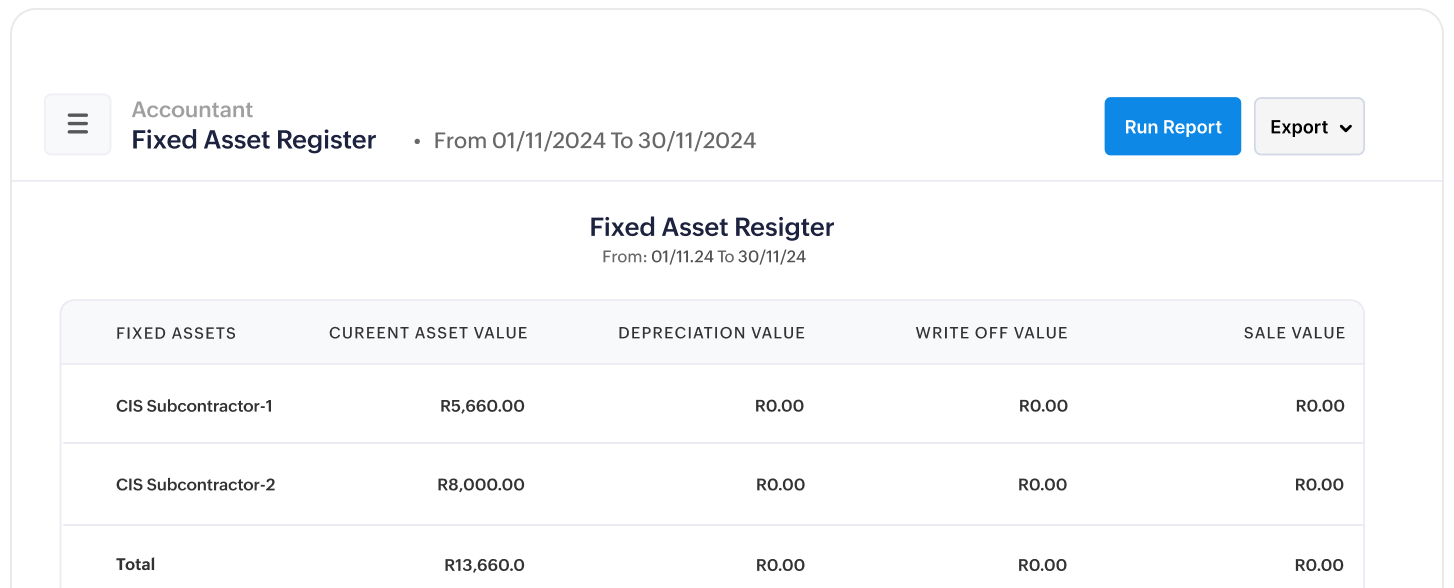The height and width of the screenshot is (588, 1454).
Task: Click the From 01/11.24 To 30/11/24 subtitle
Action: (x=703, y=257)
